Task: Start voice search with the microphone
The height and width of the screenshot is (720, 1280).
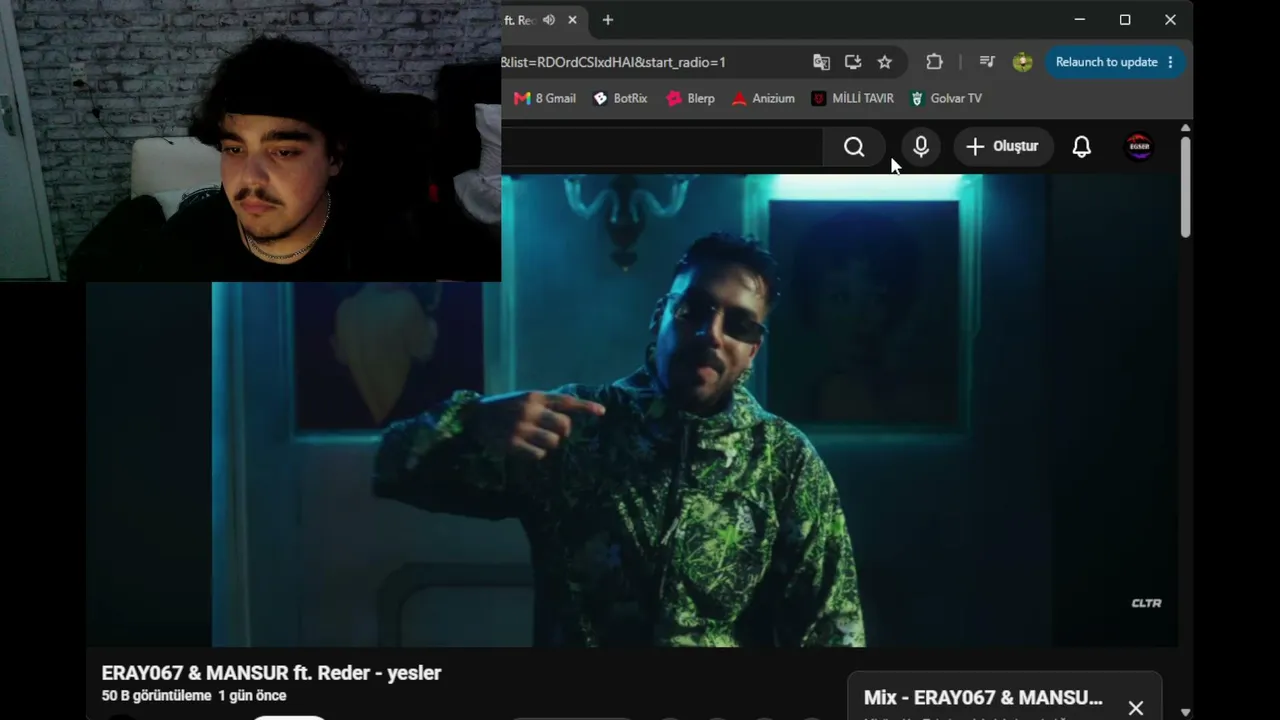Action: [921, 147]
